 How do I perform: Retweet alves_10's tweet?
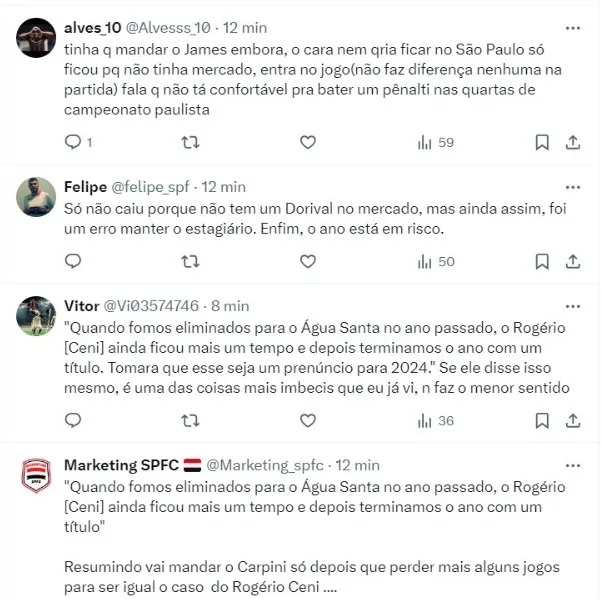point(190,143)
